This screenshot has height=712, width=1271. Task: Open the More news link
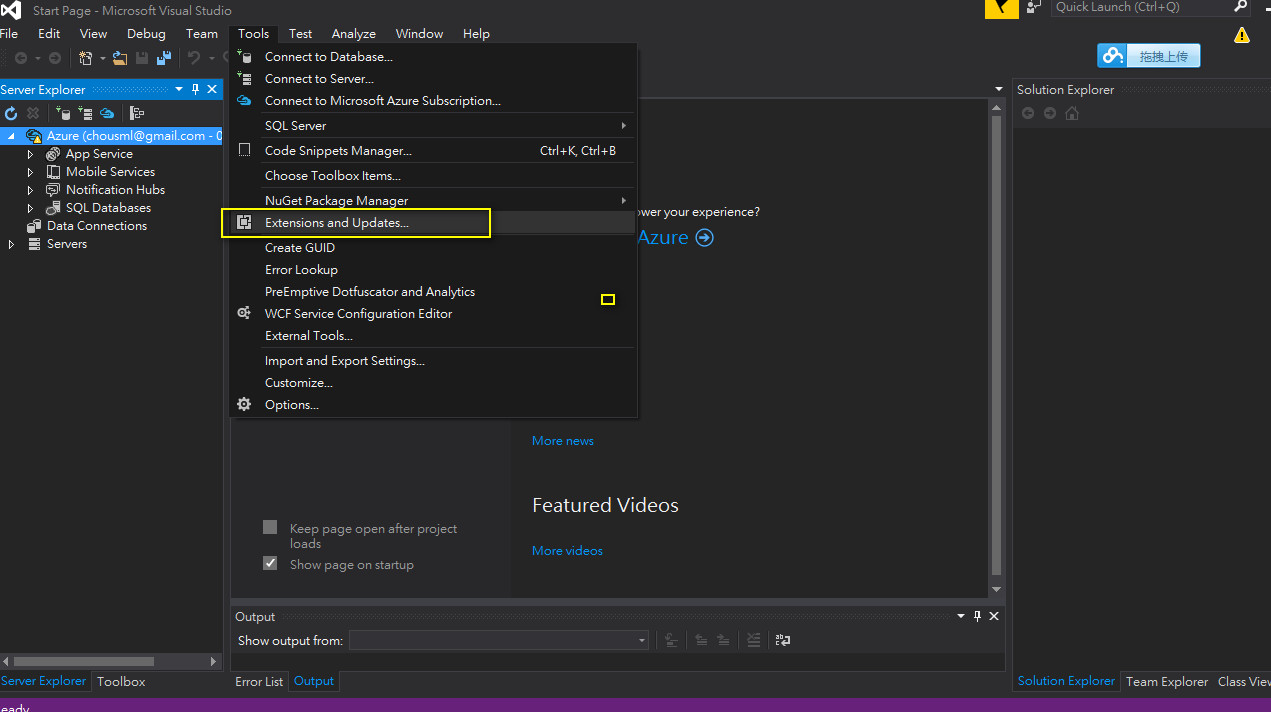[x=563, y=440]
